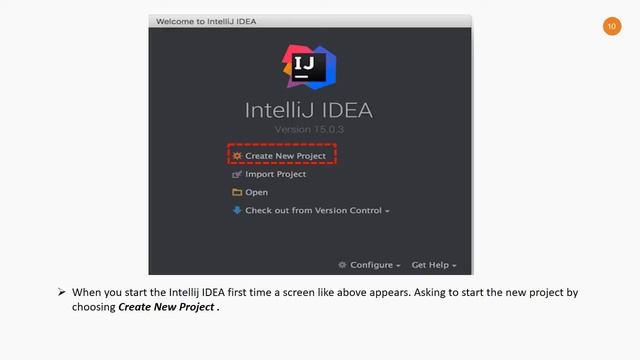Click the Open folder icon
The image size is (640, 360).
[237, 192]
